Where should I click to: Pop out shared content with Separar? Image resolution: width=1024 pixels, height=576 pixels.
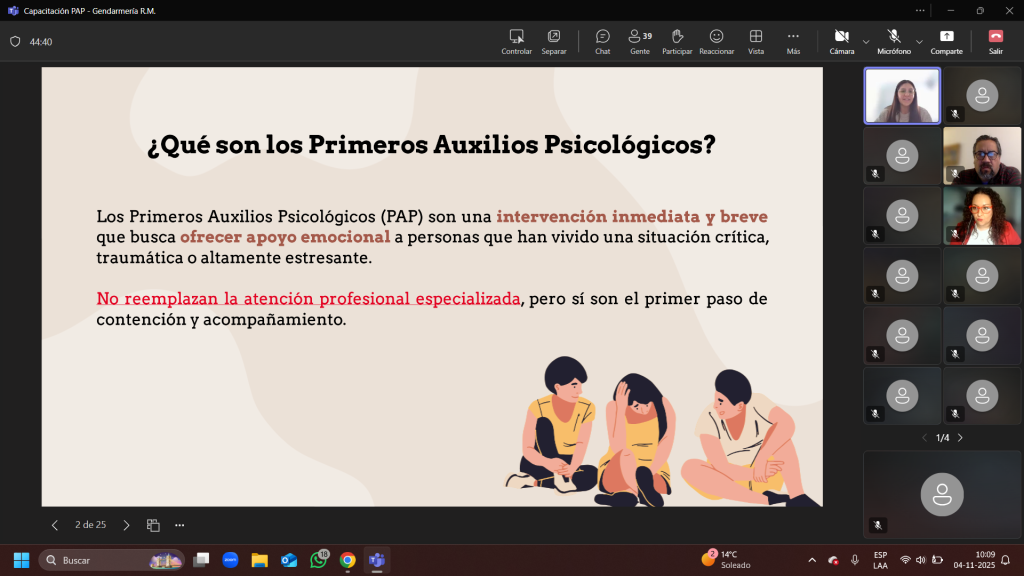tap(553, 40)
